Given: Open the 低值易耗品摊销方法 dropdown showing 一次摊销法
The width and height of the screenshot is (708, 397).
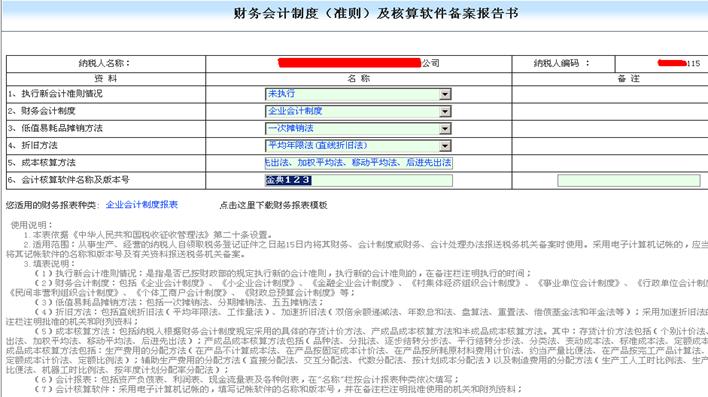Looking at the screenshot, I should point(358,128).
